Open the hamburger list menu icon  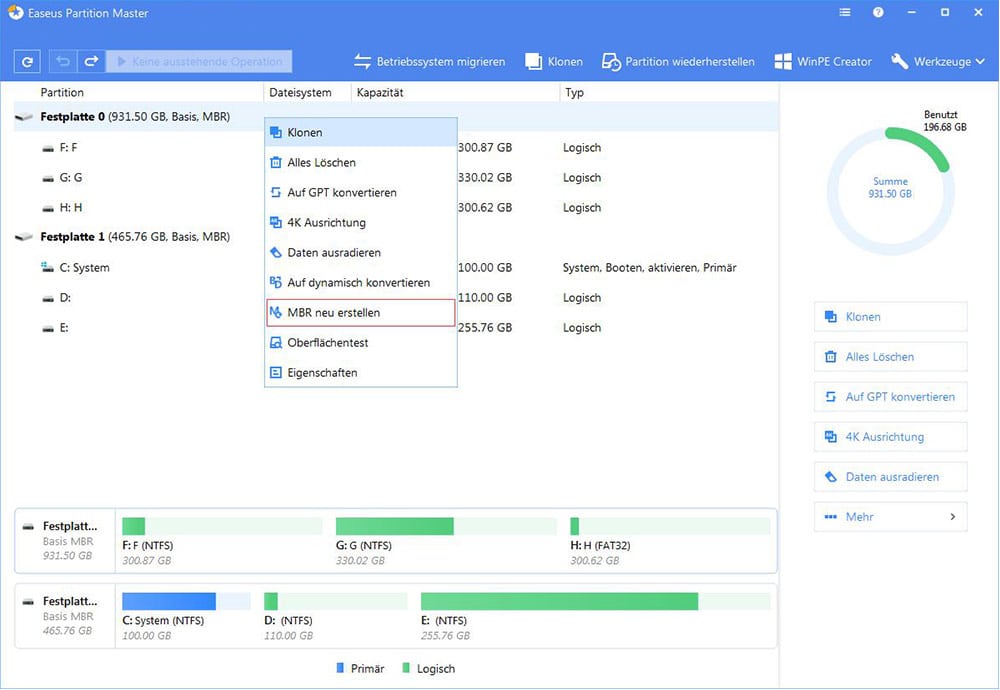pos(843,12)
